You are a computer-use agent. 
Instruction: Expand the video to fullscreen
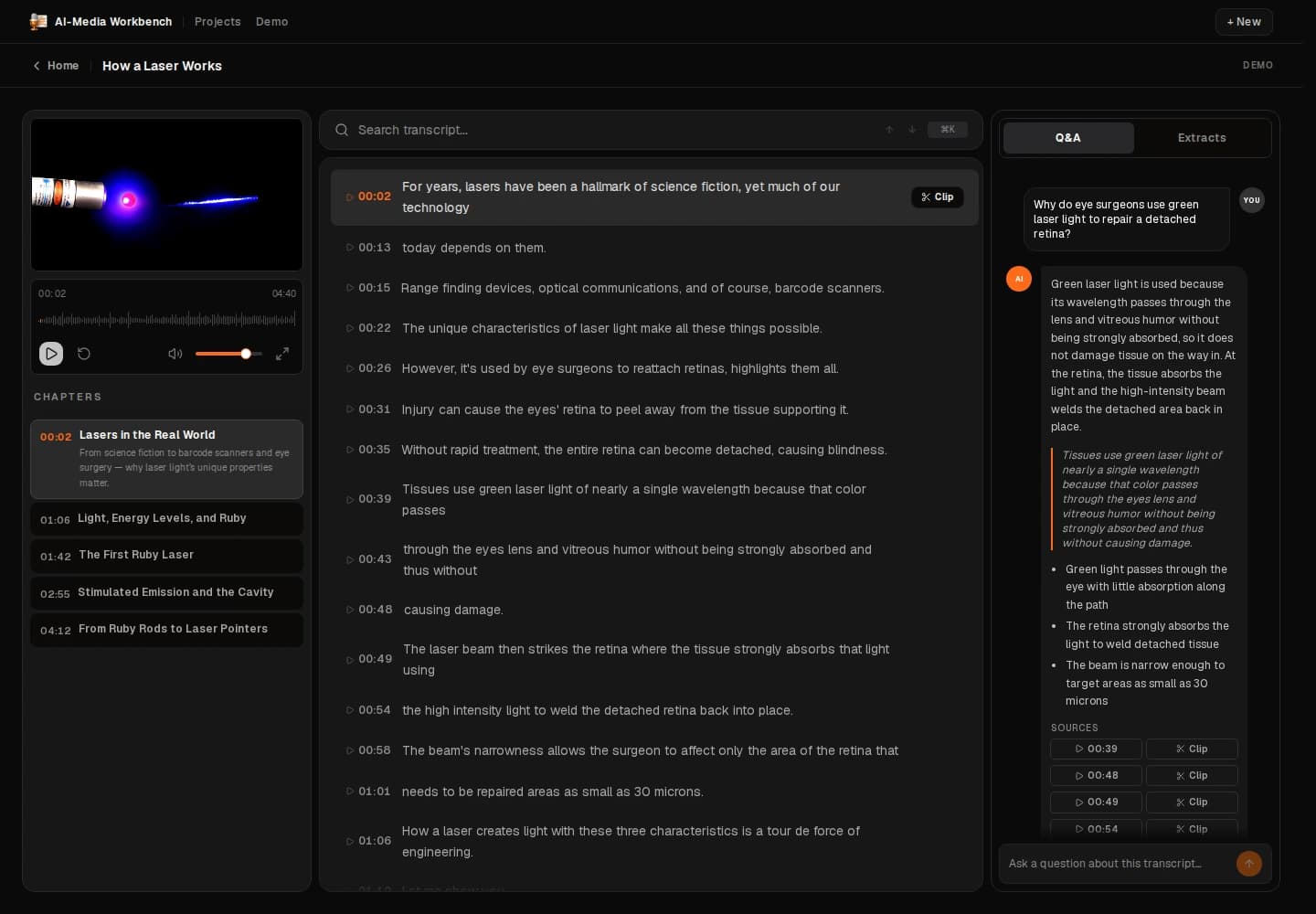point(282,354)
